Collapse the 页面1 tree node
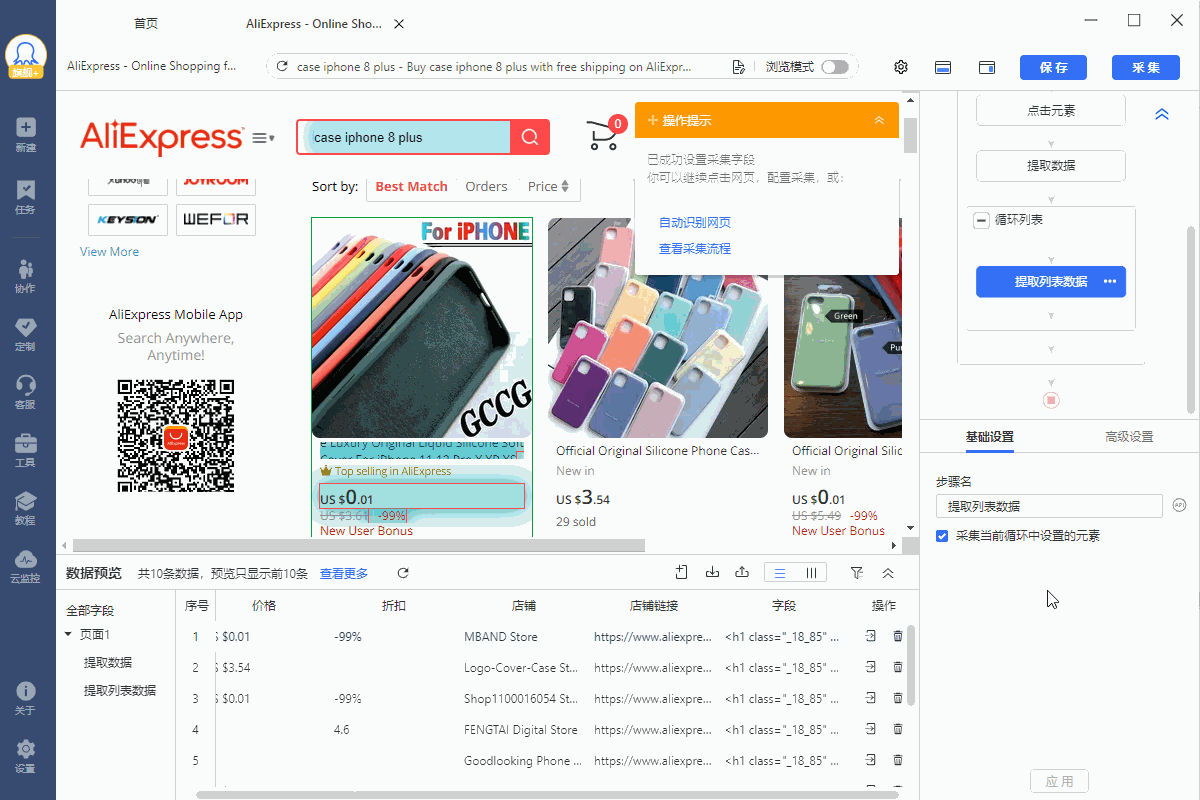Image resolution: width=1200 pixels, height=800 pixels. [68, 634]
